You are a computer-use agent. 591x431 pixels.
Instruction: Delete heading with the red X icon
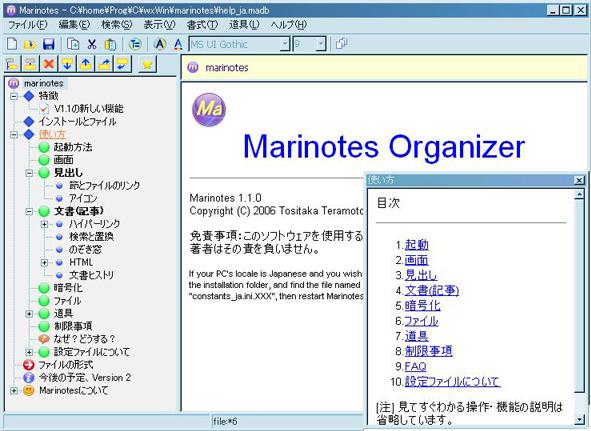coord(49,64)
